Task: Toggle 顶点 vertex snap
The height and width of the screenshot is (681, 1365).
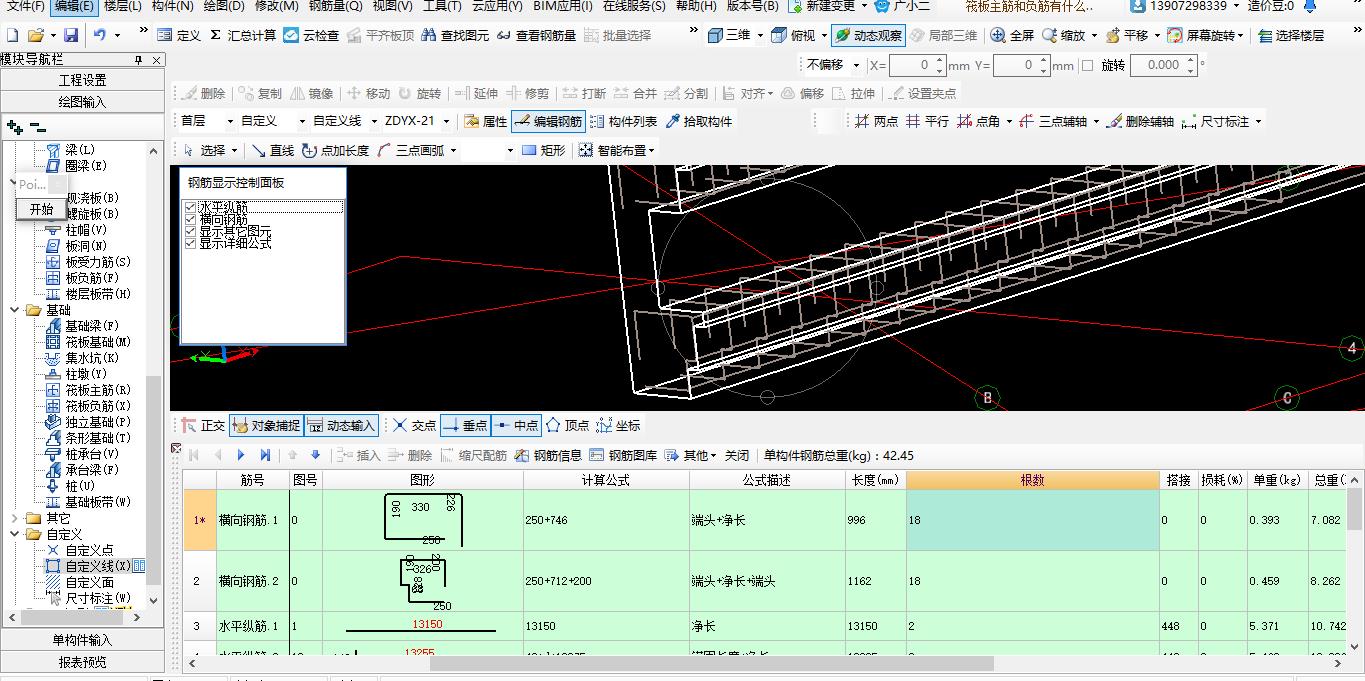Action: [x=567, y=425]
